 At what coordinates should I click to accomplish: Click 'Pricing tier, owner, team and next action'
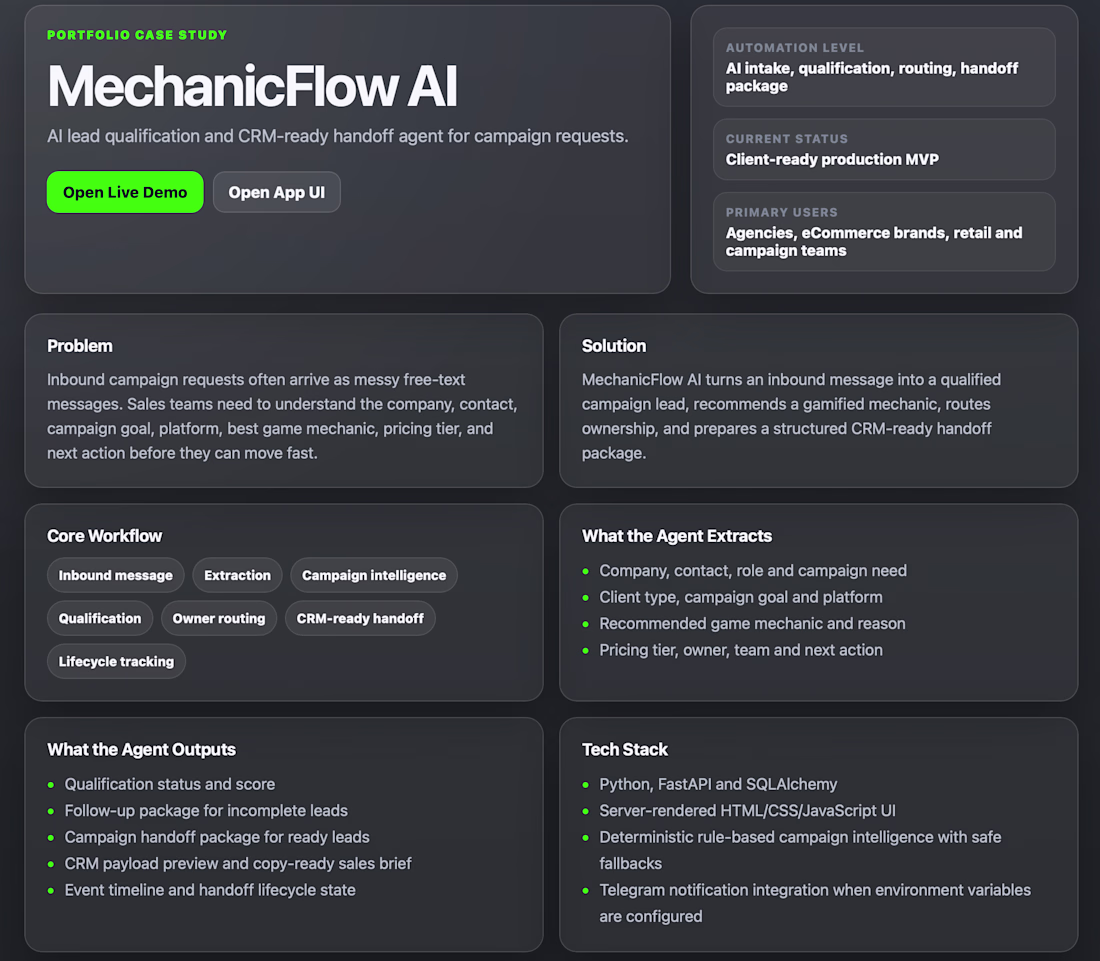tap(741, 650)
